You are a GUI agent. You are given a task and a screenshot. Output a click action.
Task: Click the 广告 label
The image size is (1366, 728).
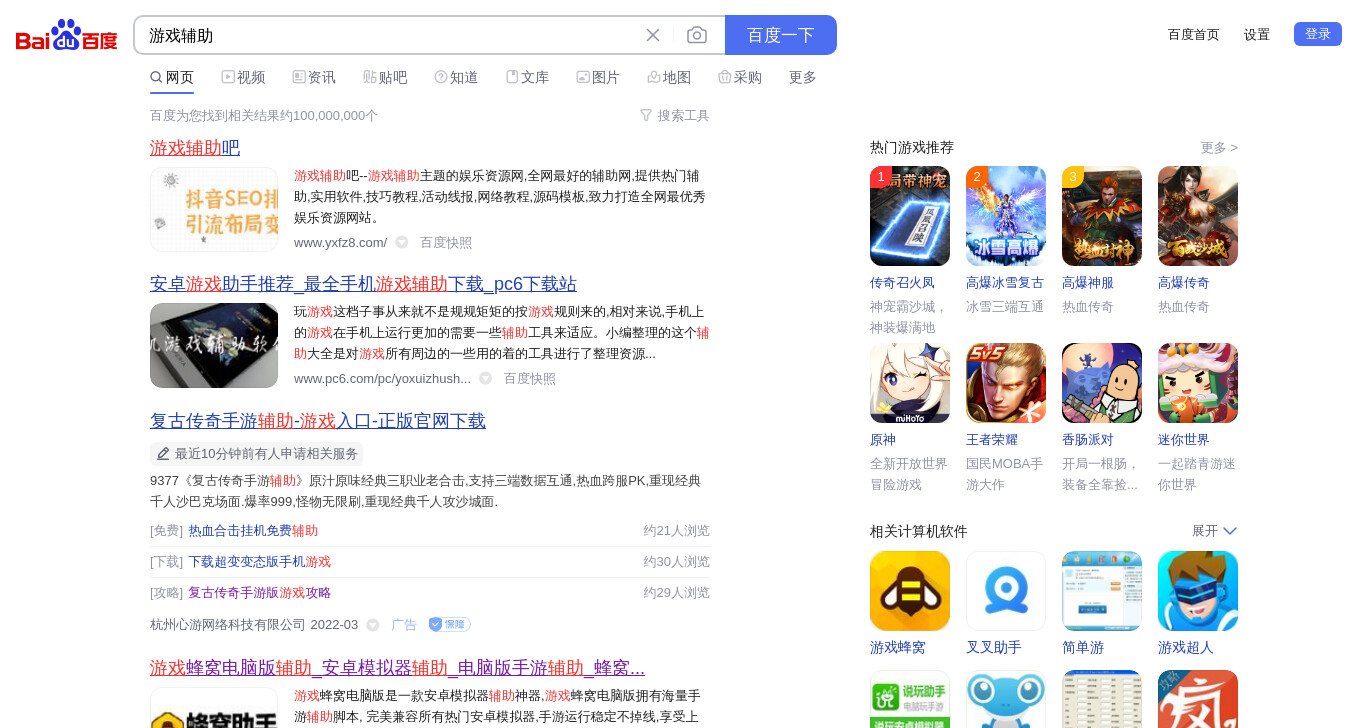(404, 624)
